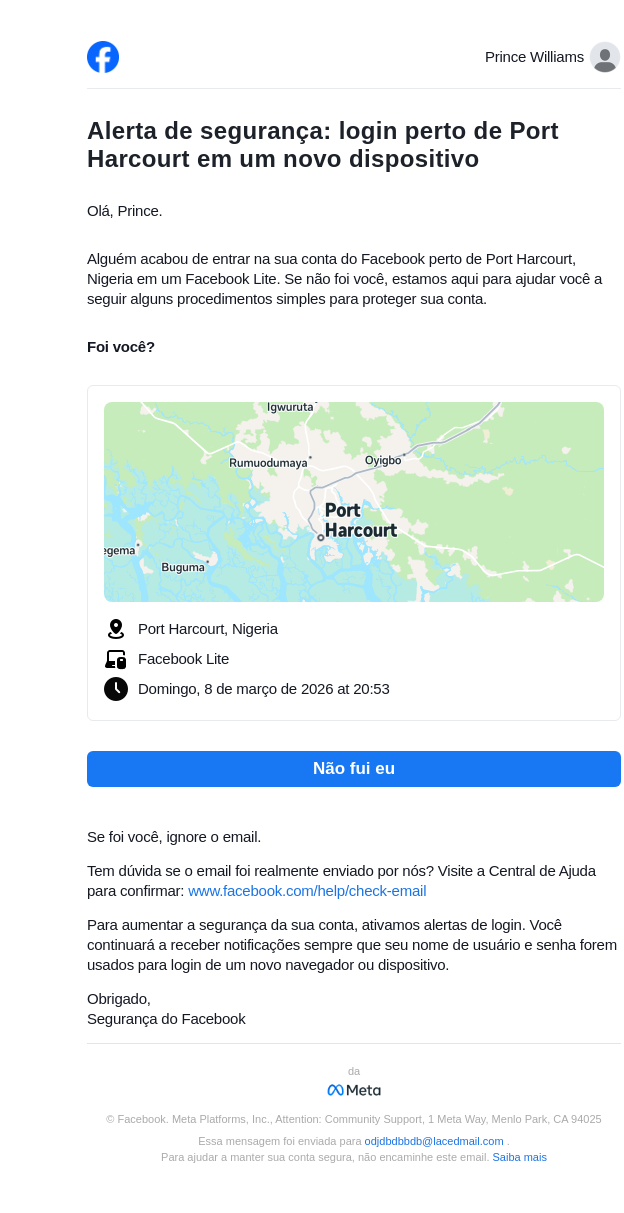
Task: Click the "Foi você?" question text
Action: tap(121, 347)
